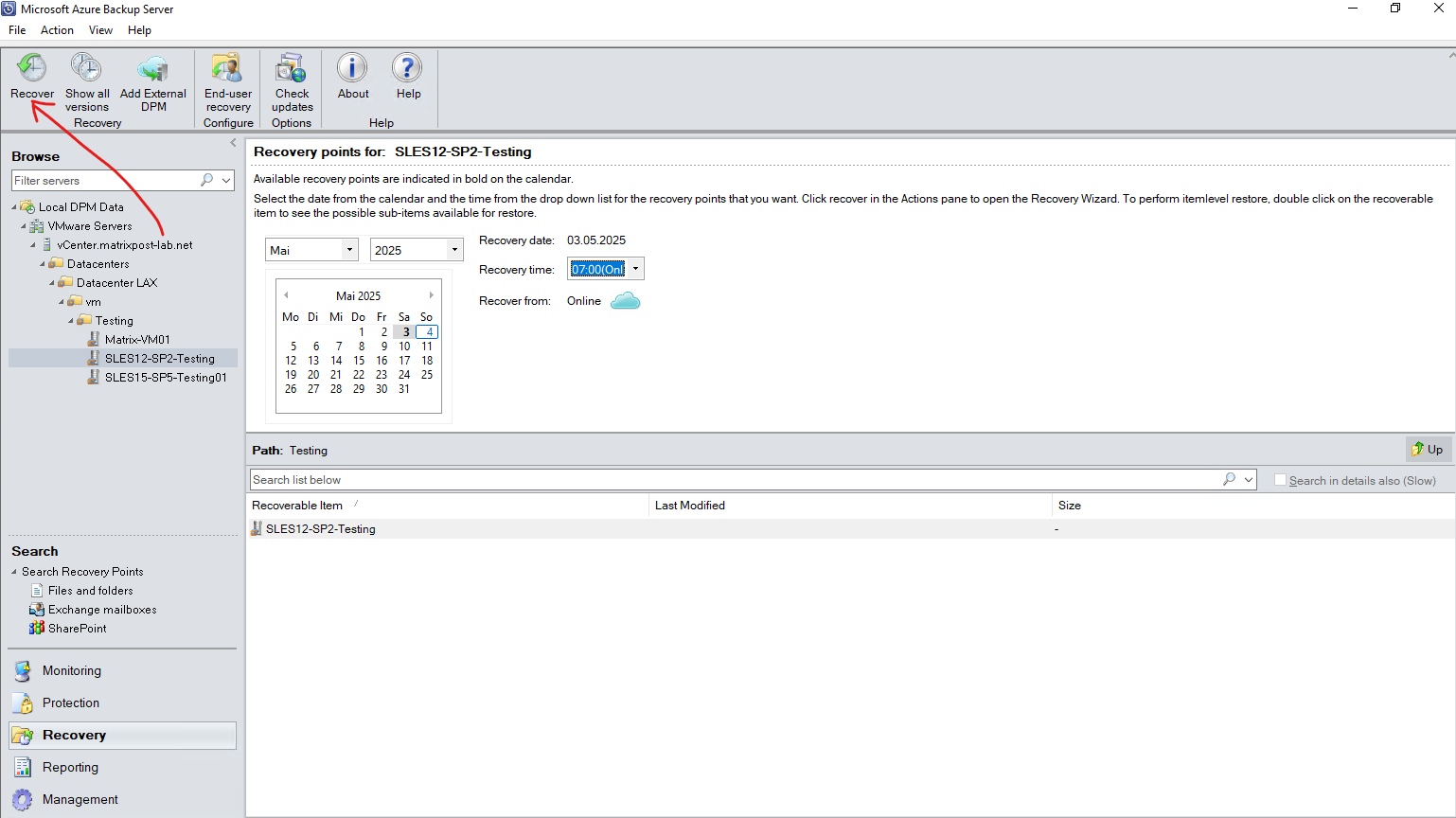Viewport: 1456px width, 818px height.
Task: Open the year dropdown showing 2025
Action: pos(454,250)
